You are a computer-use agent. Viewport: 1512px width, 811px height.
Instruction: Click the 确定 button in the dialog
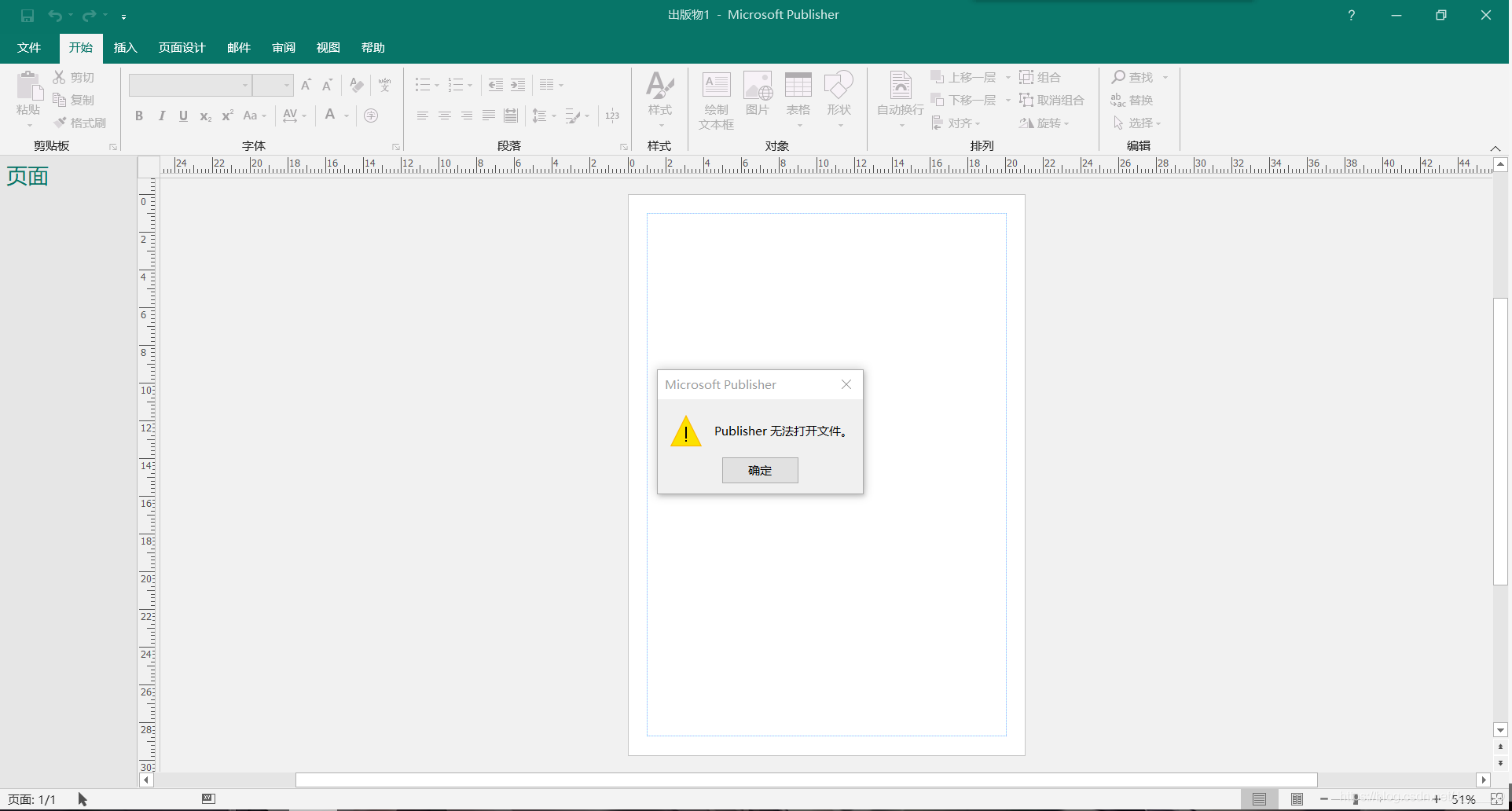(760, 470)
